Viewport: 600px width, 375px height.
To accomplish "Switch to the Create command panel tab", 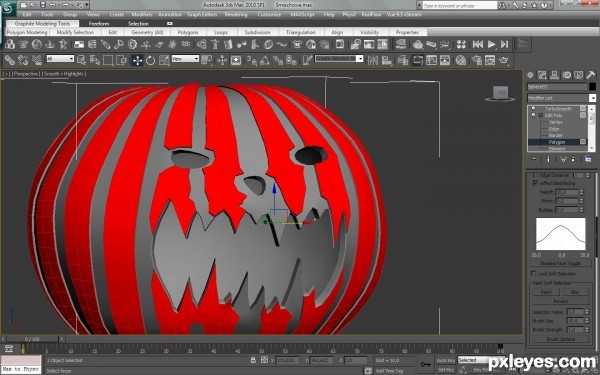I will pyautogui.click(x=530, y=75).
